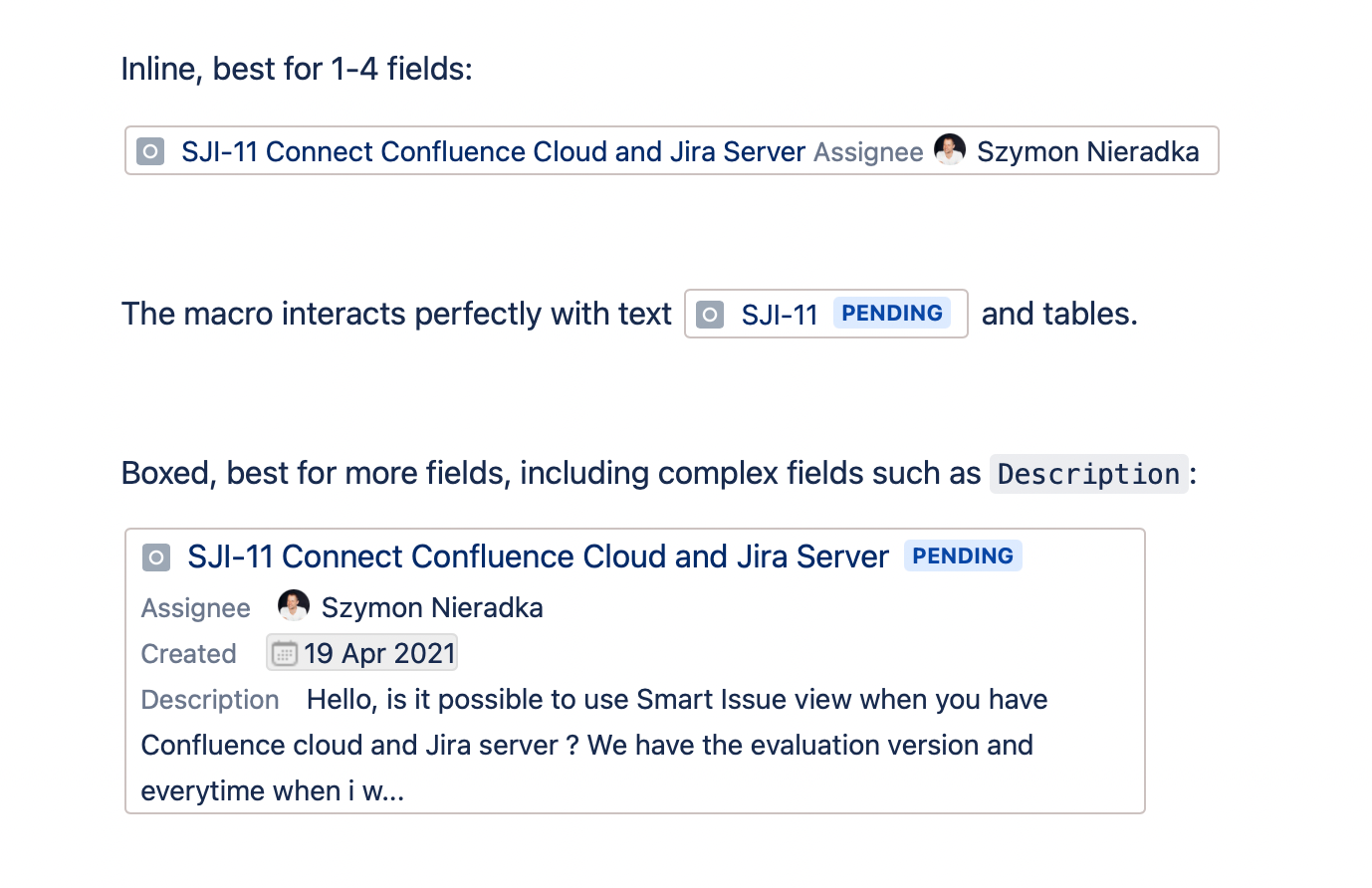Screen dimensions: 1372x888
Task: Click the PENDING status badge next to SJI-11 key
Action: [x=892, y=313]
